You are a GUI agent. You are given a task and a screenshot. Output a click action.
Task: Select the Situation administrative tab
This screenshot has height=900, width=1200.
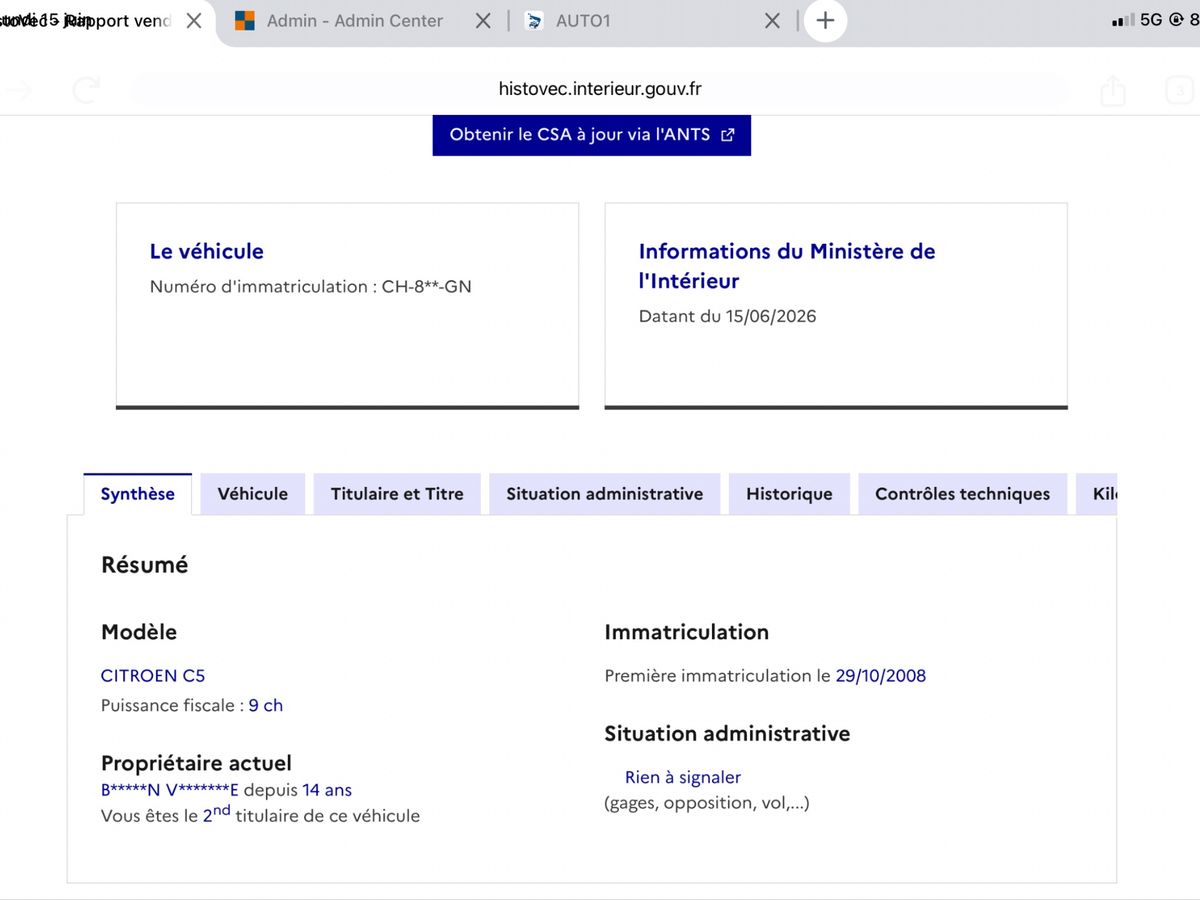pos(605,494)
